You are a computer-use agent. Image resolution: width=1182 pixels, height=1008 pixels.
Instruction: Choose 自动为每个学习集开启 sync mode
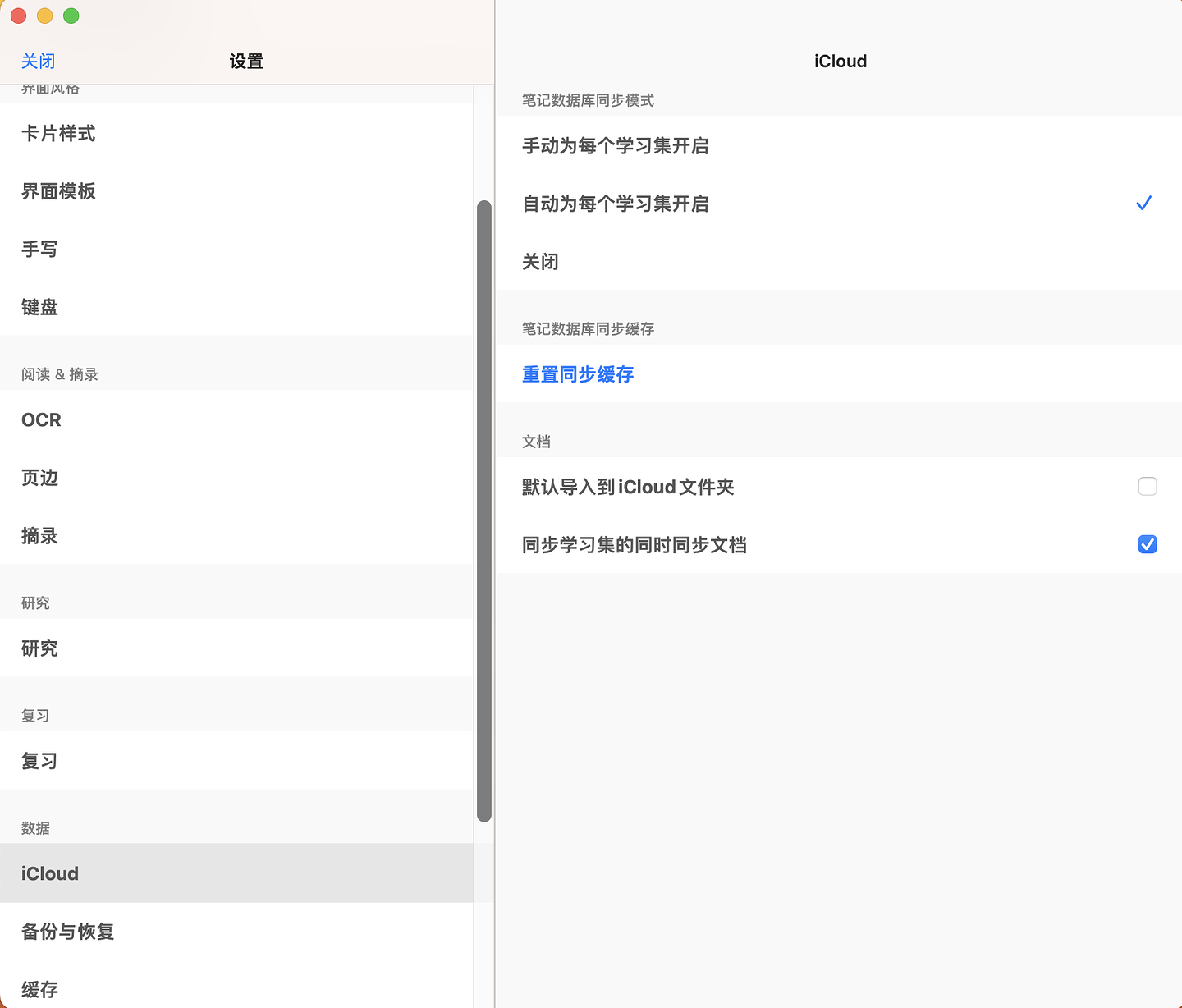point(839,204)
